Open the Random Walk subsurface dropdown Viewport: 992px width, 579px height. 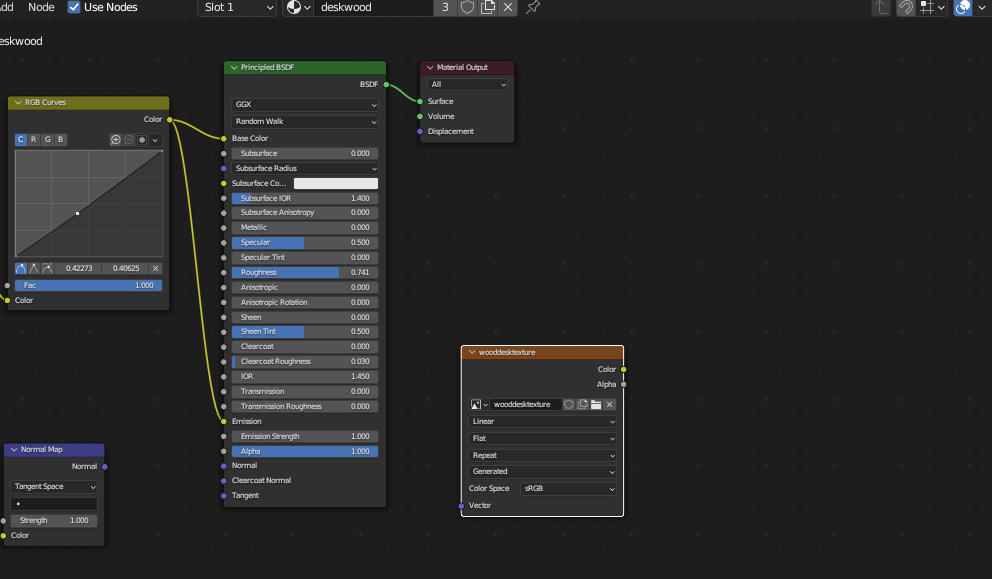[x=305, y=121]
